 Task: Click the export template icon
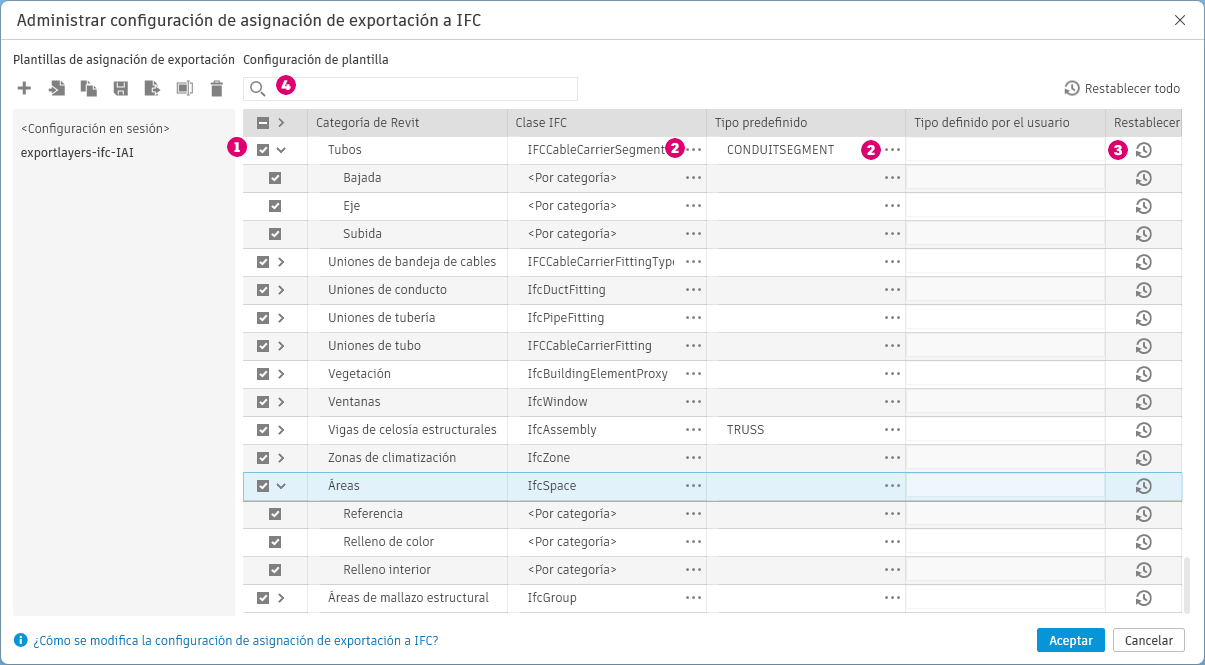tap(152, 89)
